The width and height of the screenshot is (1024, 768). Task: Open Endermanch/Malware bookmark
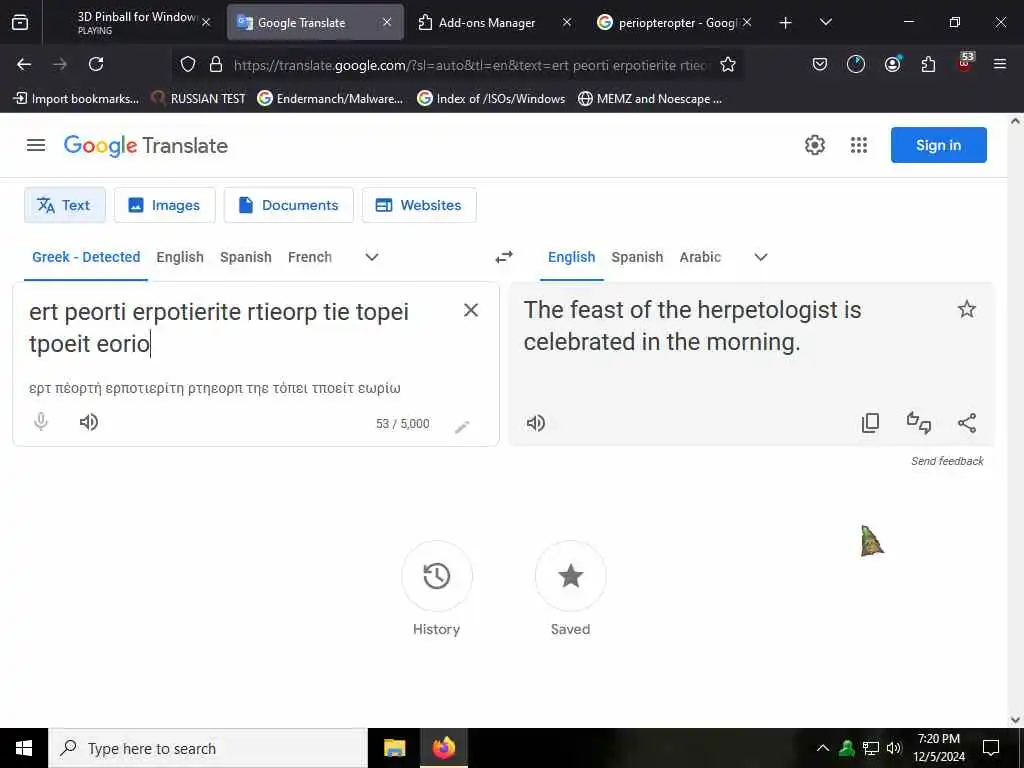pyautogui.click(x=330, y=99)
